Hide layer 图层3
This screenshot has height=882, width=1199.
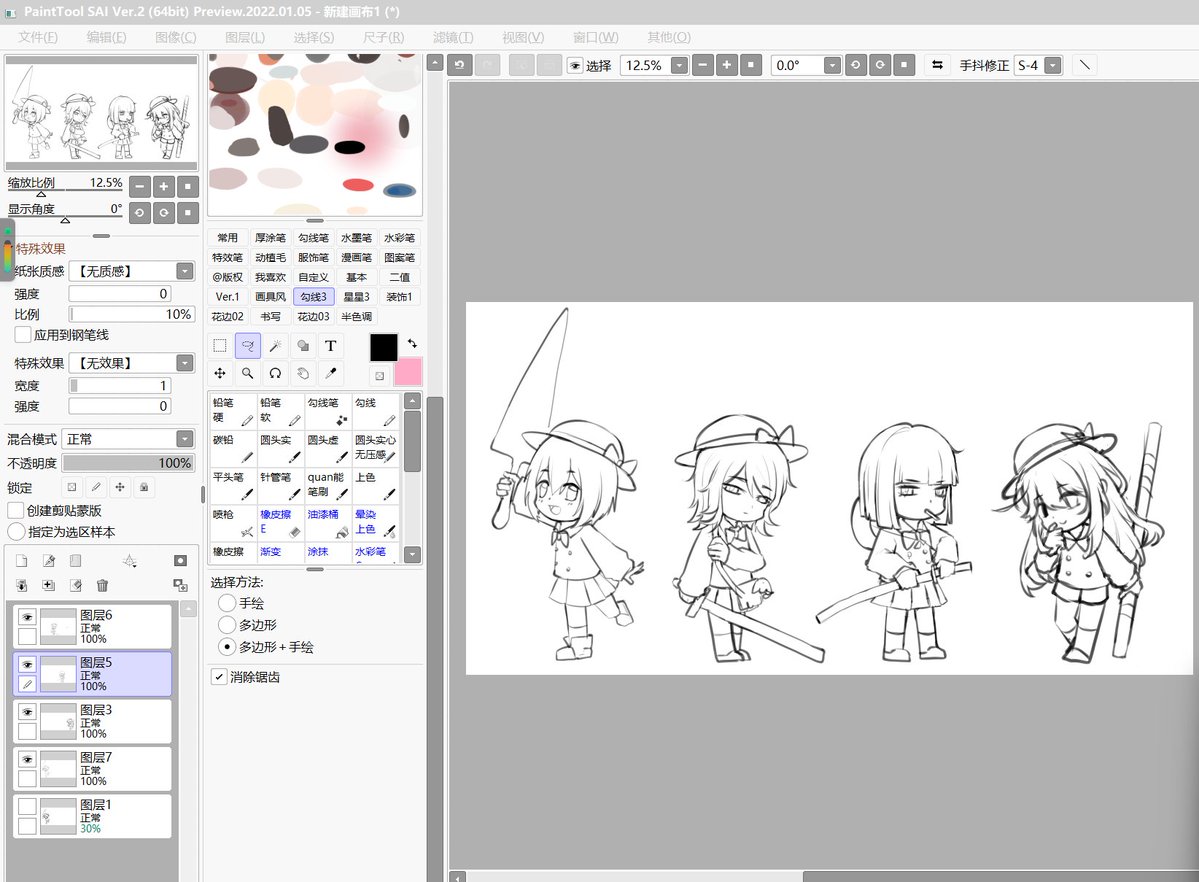coord(28,711)
